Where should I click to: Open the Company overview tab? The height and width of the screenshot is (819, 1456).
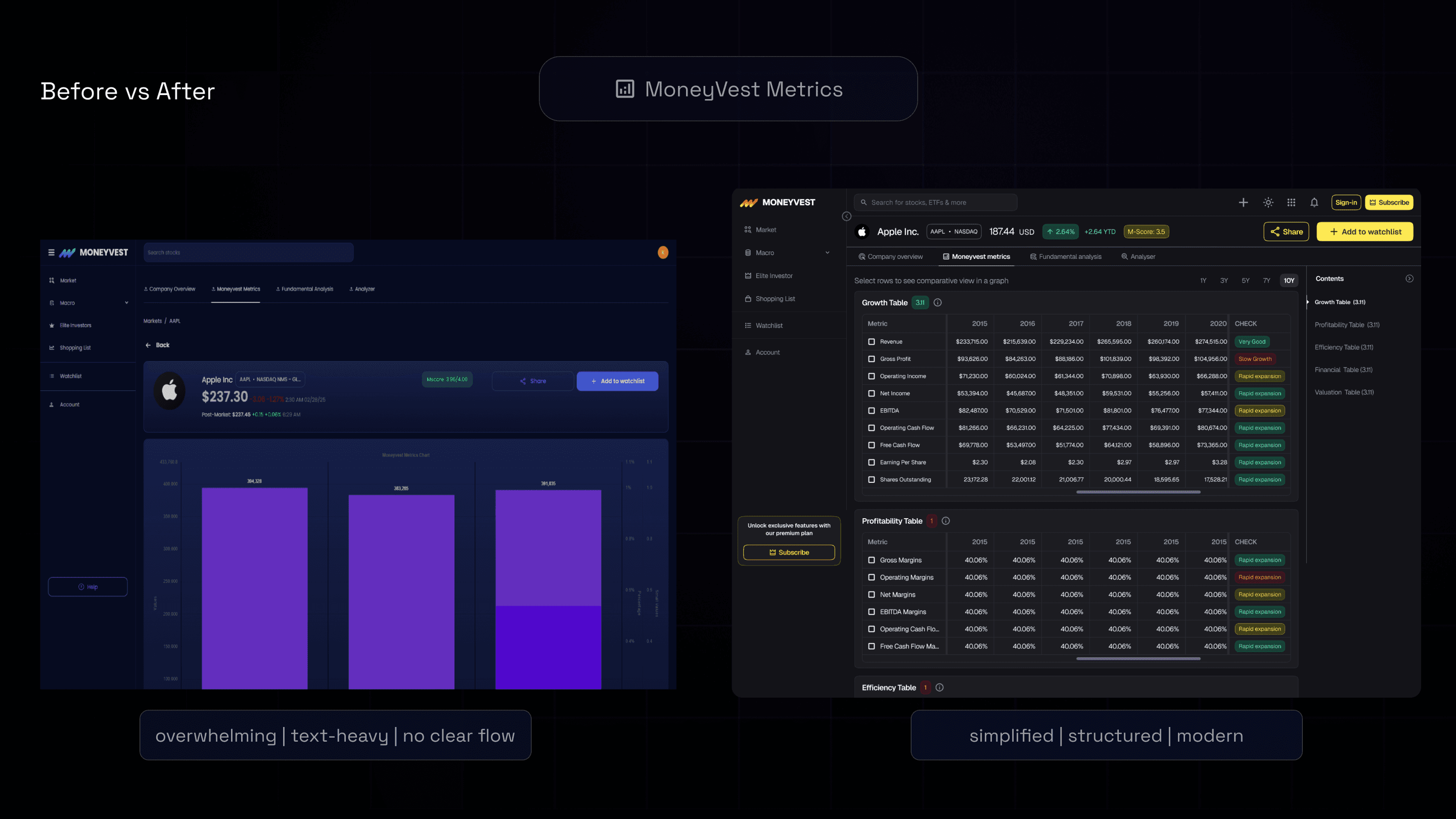[891, 257]
